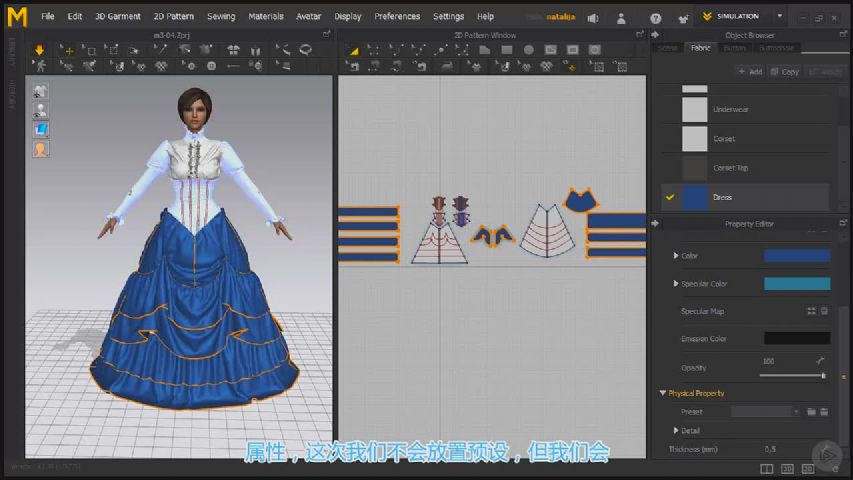Click the blue 3D environment display icon

40,130
